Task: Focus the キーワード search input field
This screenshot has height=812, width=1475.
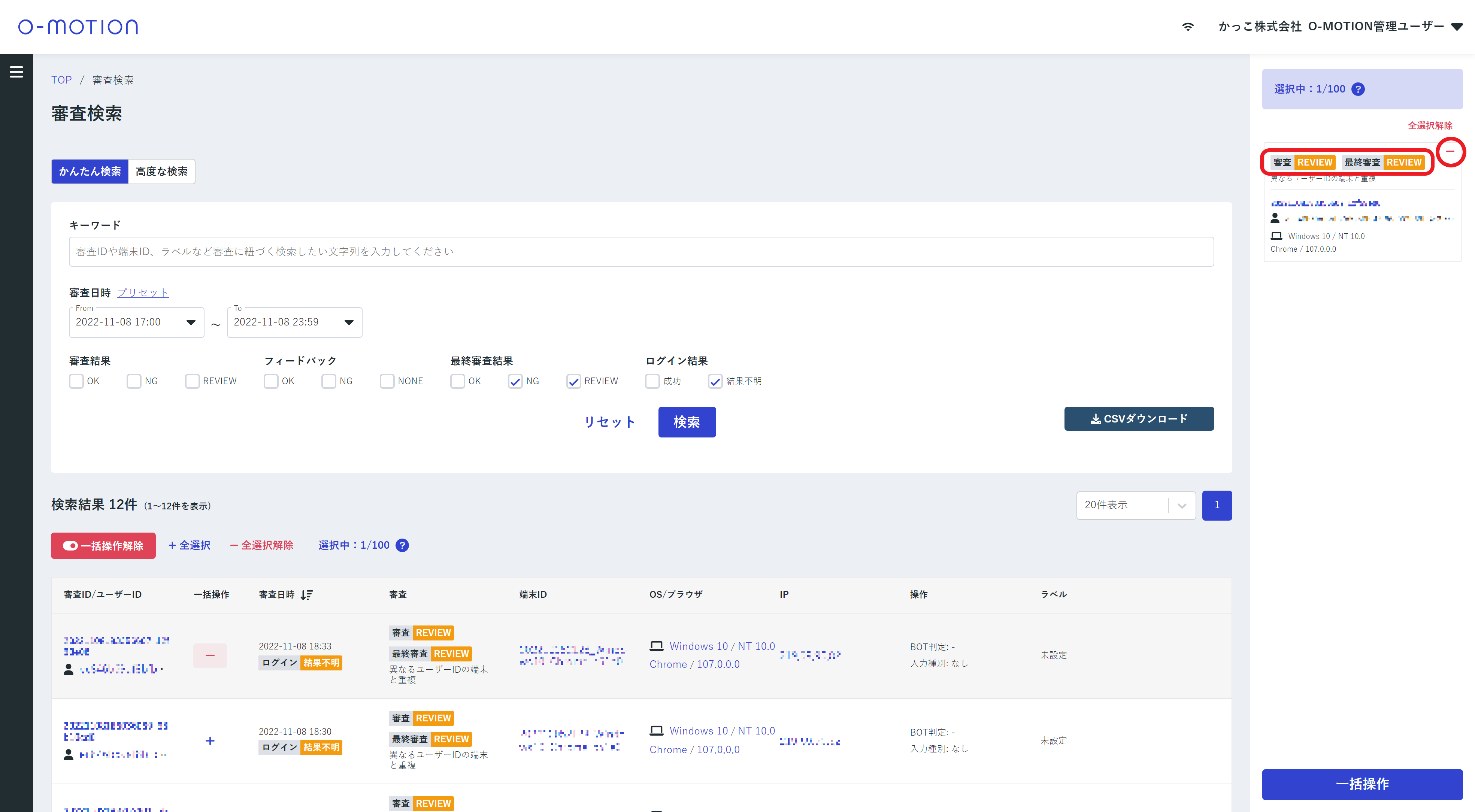Action: (641, 251)
